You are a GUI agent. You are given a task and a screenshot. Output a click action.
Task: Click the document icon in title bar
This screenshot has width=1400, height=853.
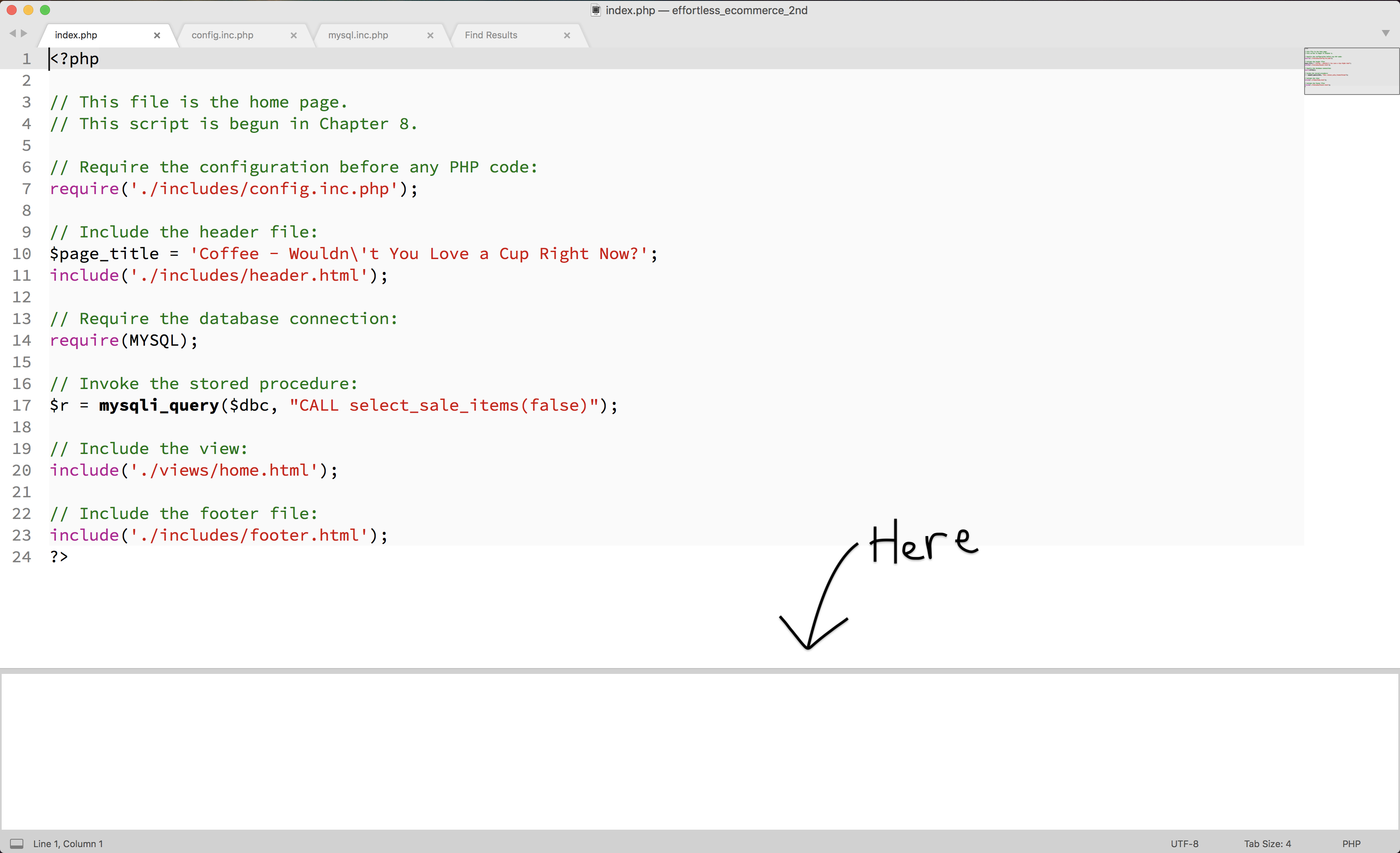[595, 10]
